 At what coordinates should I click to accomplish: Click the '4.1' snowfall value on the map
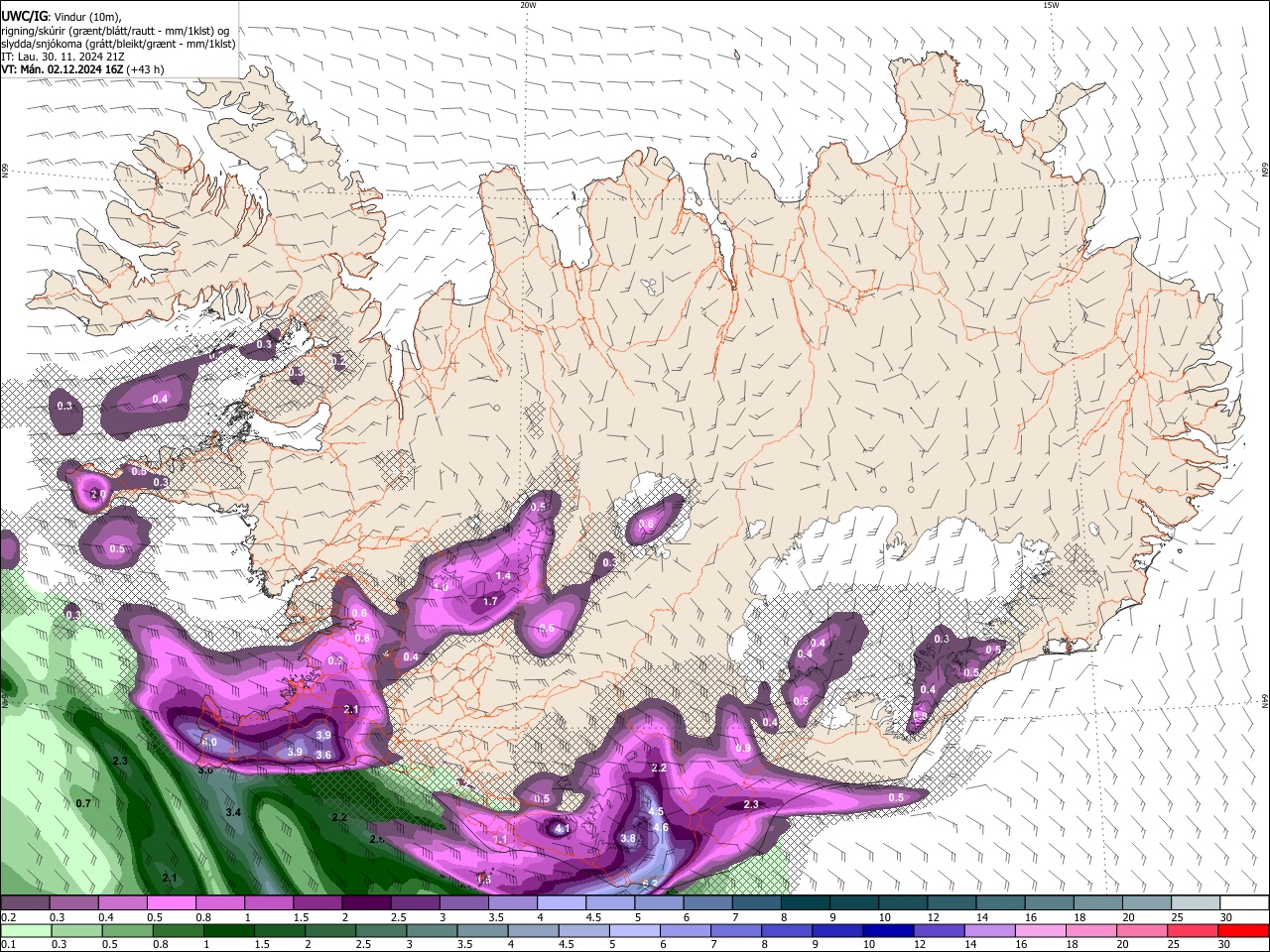pyautogui.click(x=562, y=828)
